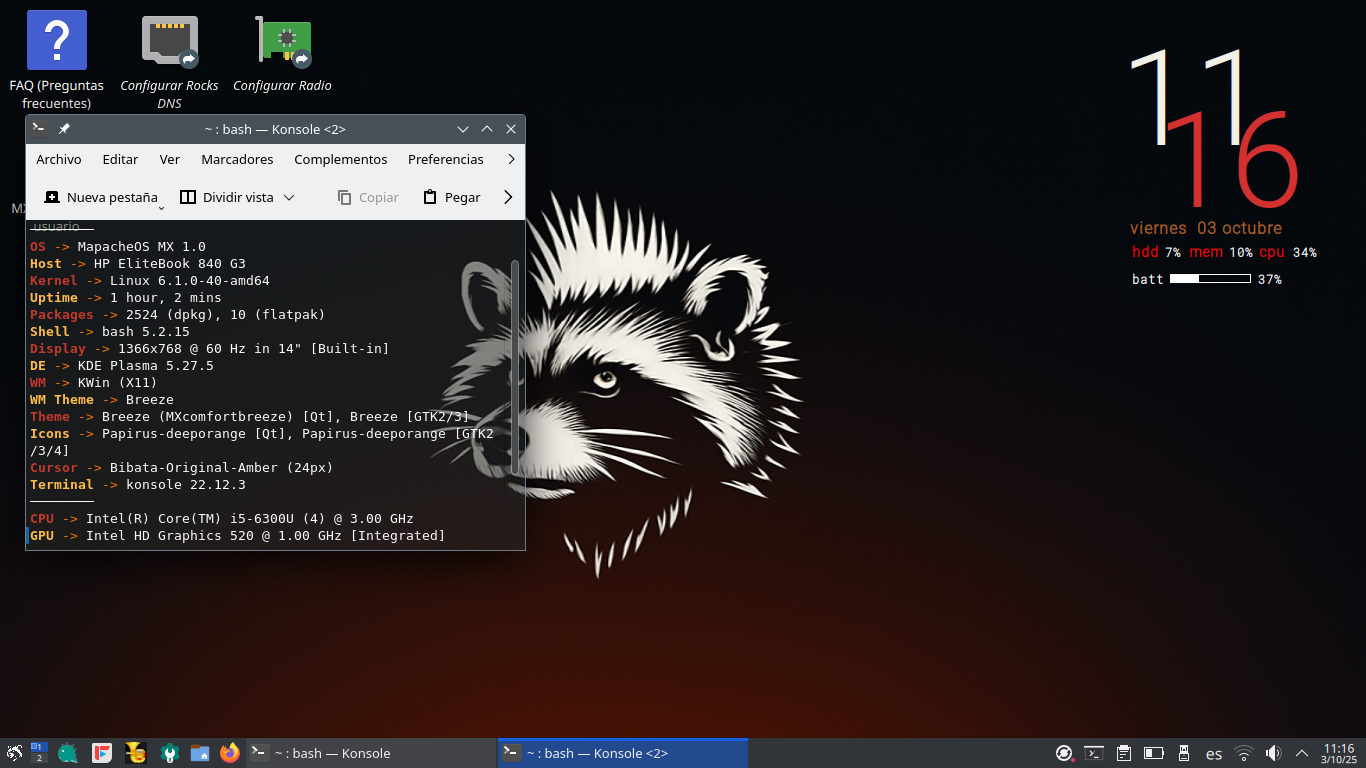1366x768 pixels.
Task: Click the 'WM -> KWin (X11)' line
Action: 94,383
